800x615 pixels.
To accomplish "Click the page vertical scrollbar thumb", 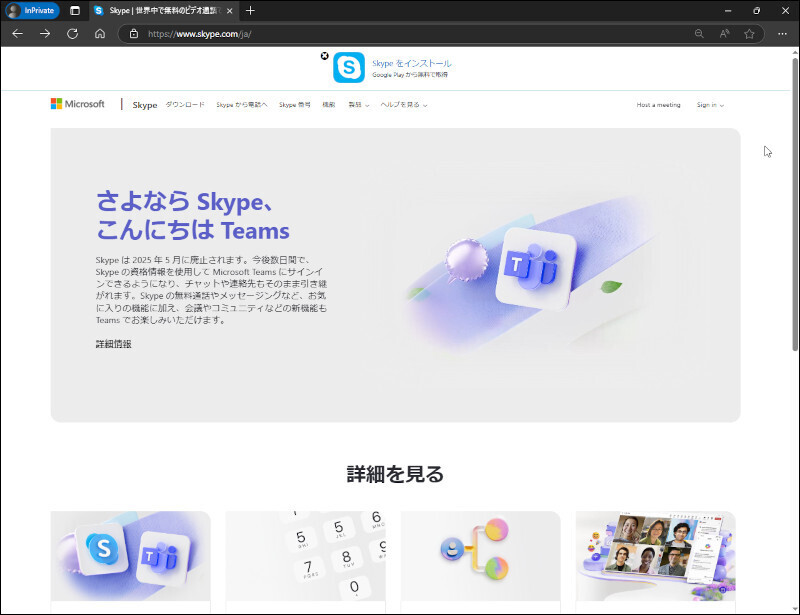I will click(795, 204).
